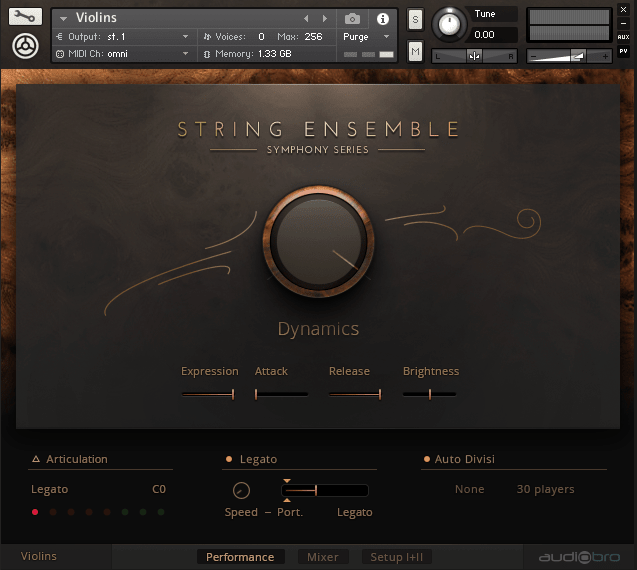
Task: Go to next instrument with right arrow
Action: (324, 18)
